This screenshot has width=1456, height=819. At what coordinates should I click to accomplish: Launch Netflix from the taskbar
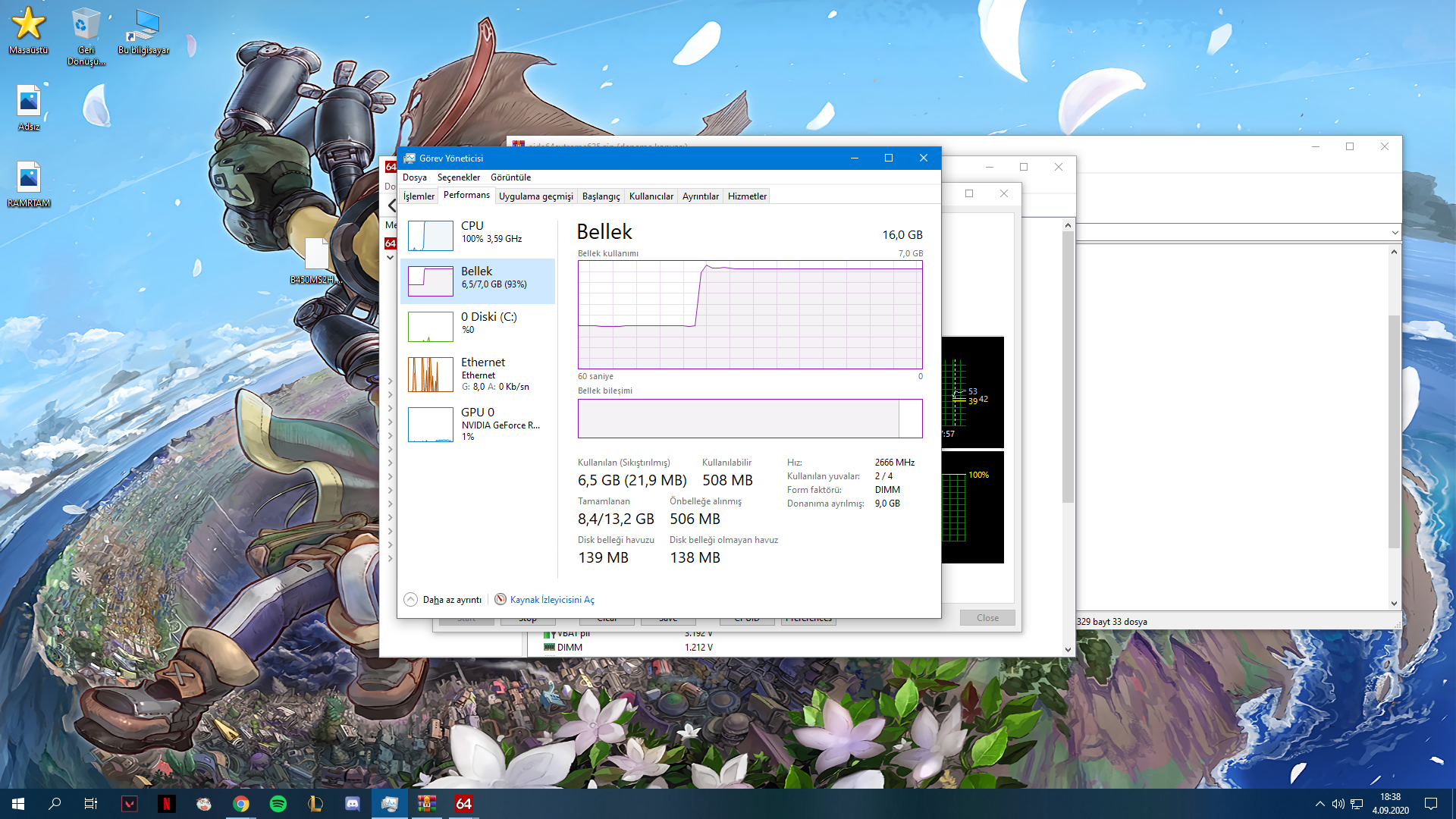click(167, 804)
